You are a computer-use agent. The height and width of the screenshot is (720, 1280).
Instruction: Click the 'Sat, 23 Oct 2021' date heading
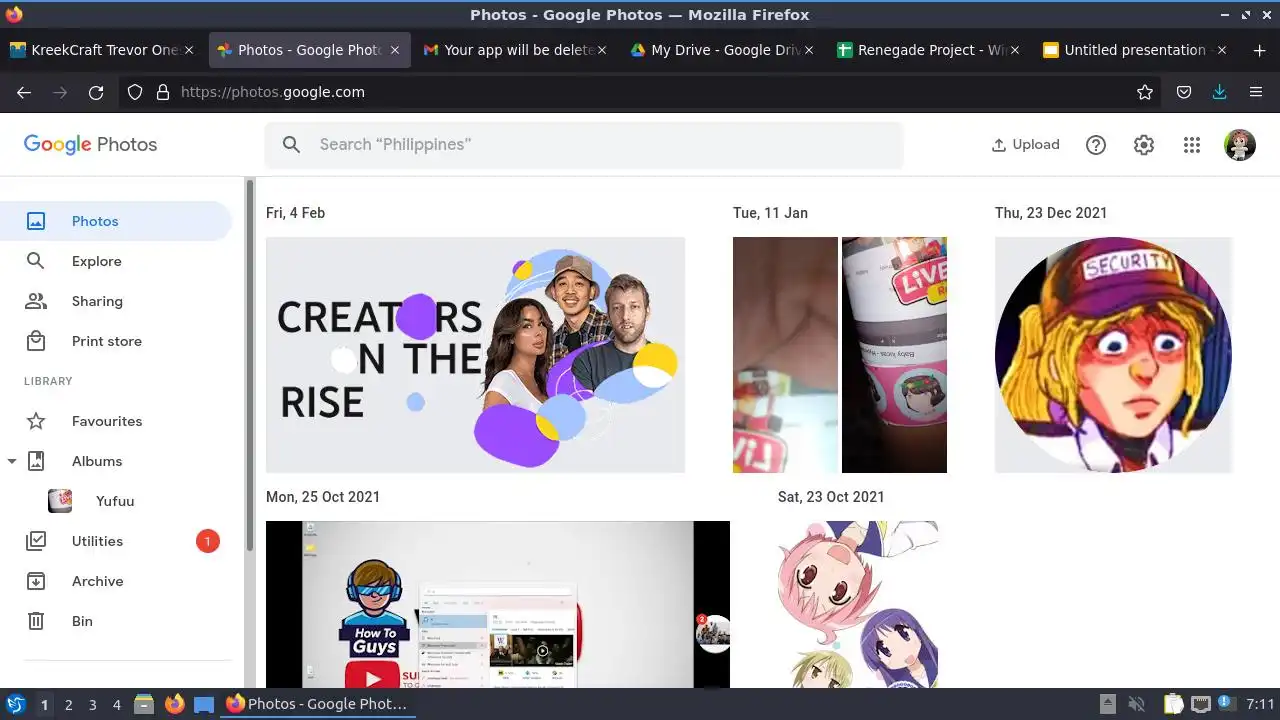click(831, 497)
